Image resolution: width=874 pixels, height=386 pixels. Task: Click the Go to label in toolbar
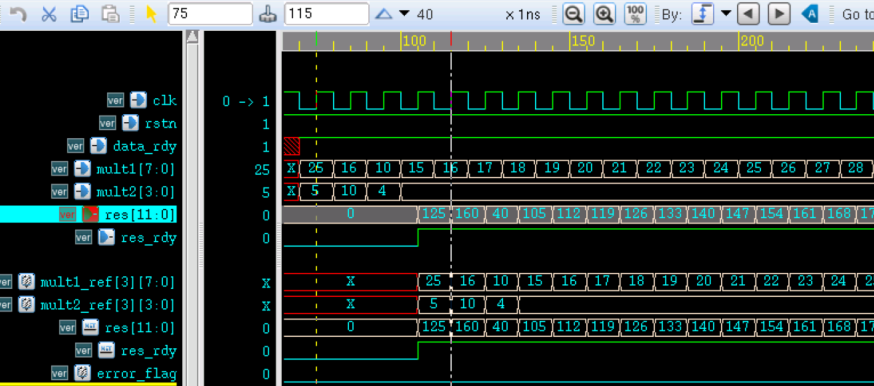click(x=857, y=14)
